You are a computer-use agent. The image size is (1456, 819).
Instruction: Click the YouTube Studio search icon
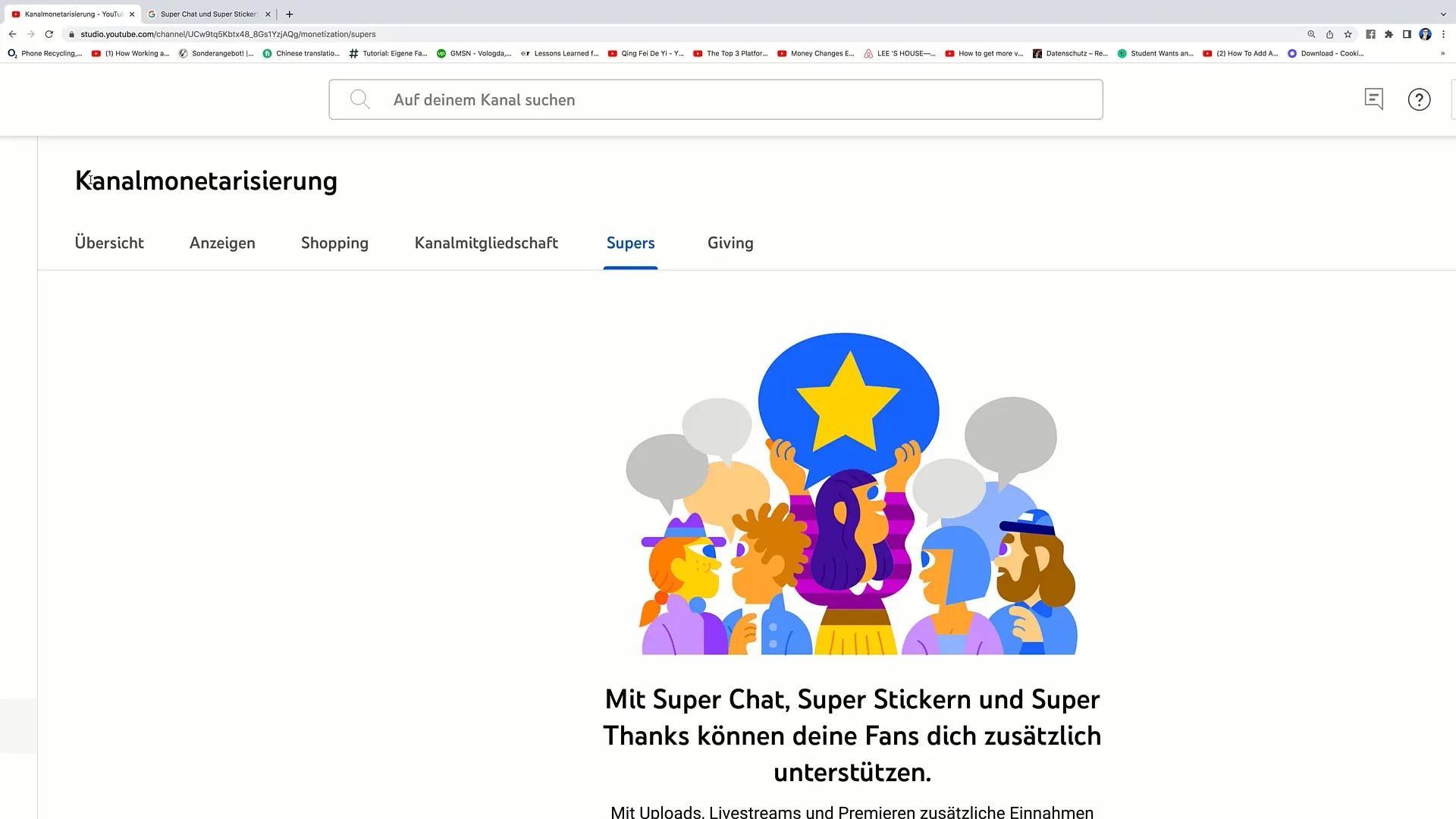pos(360,99)
